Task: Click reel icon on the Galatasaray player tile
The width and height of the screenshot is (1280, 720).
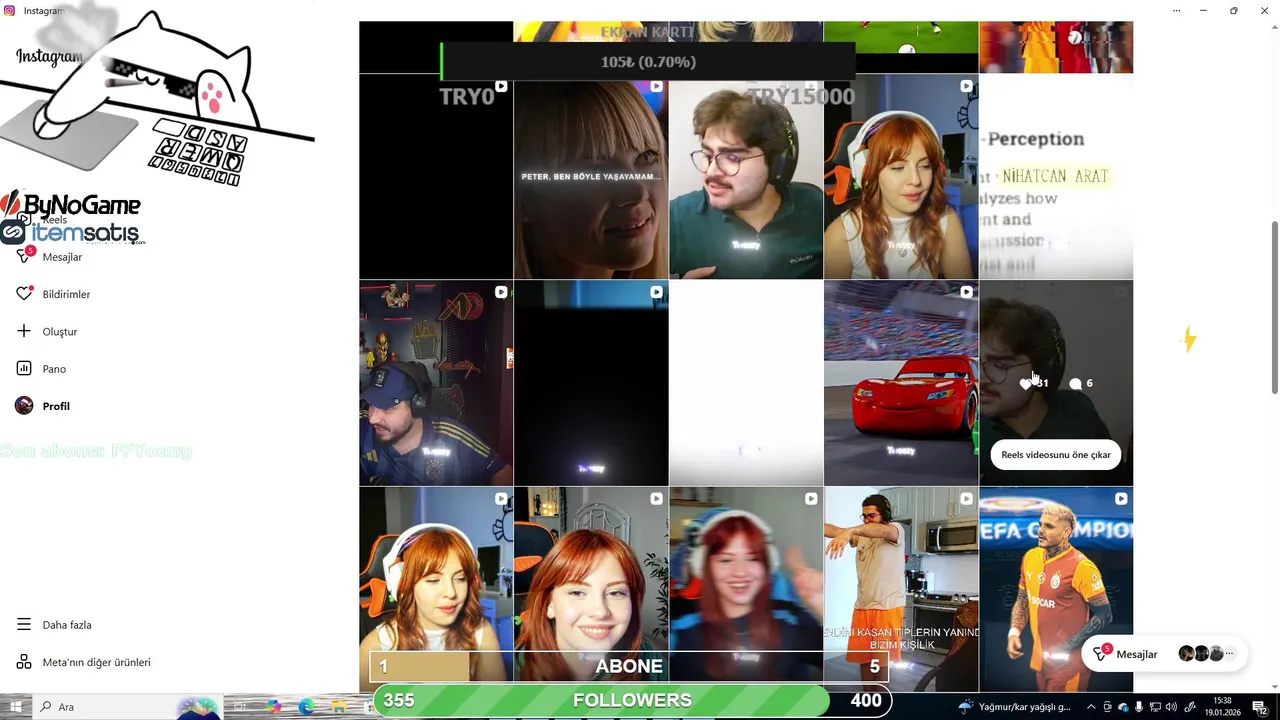Action: pos(1121,498)
